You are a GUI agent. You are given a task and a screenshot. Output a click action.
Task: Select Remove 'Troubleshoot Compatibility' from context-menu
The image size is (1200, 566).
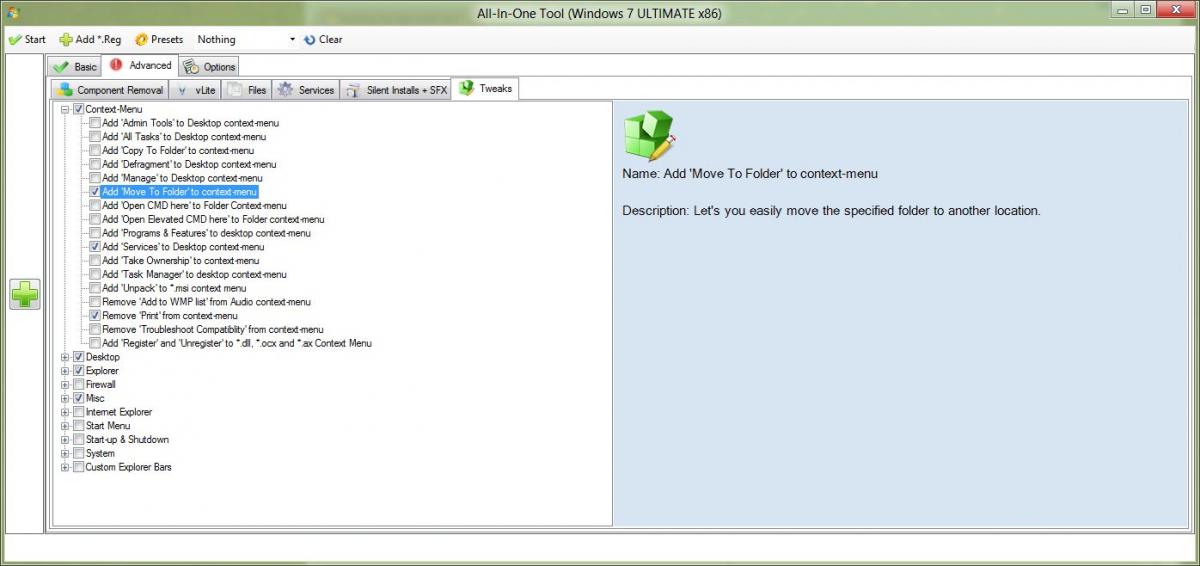[213, 329]
